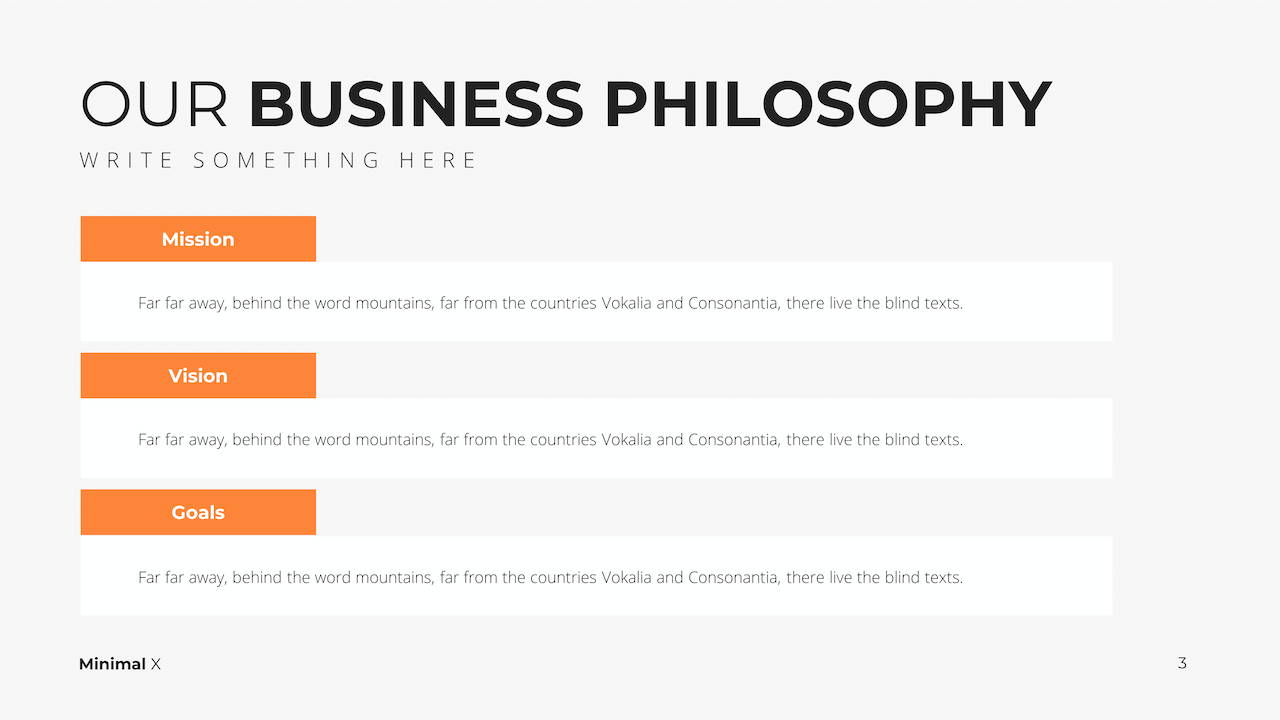The width and height of the screenshot is (1280, 720).
Task: Click the word 'PHILOSOPHY' in the heading
Action: [828, 104]
